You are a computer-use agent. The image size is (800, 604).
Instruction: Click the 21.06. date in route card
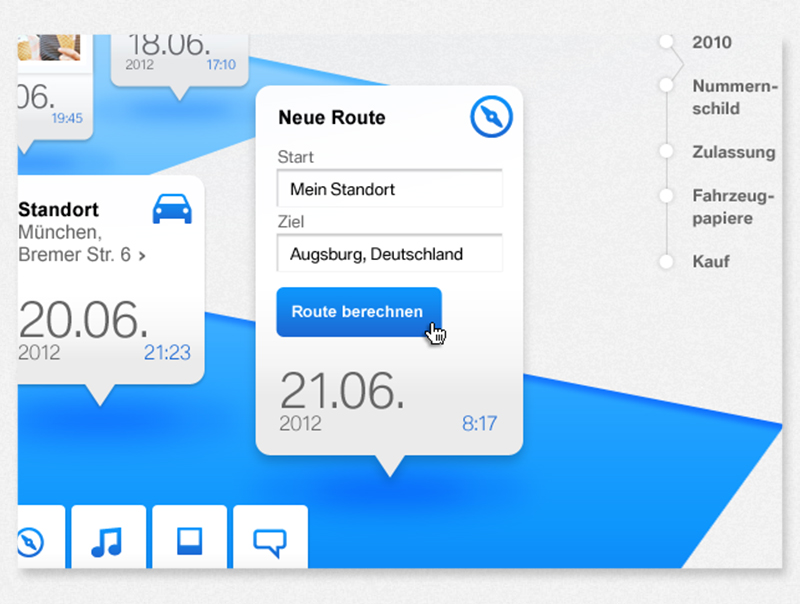[342, 391]
